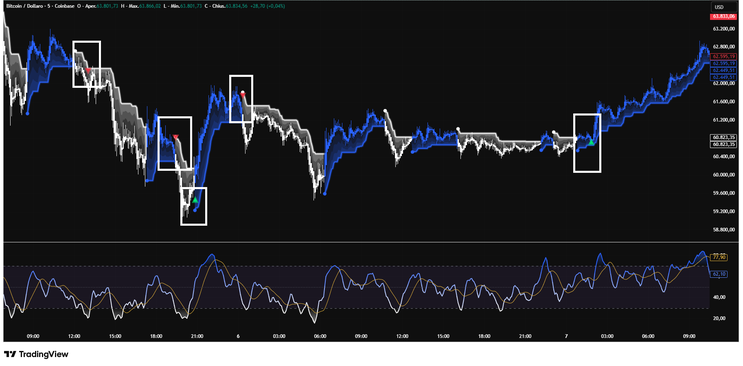The width and height of the screenshot is (743, 366).
Task: Click the day 7 marker on time axis
Action: 567,336
